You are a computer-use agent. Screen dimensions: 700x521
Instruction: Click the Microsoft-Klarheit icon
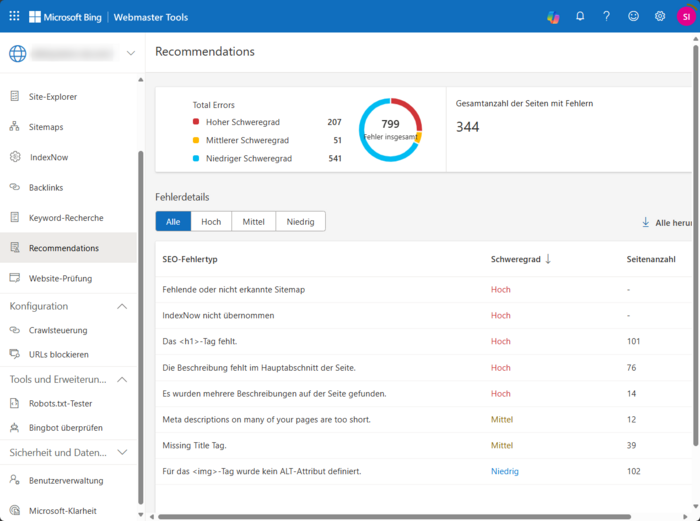tap(15, 510)
